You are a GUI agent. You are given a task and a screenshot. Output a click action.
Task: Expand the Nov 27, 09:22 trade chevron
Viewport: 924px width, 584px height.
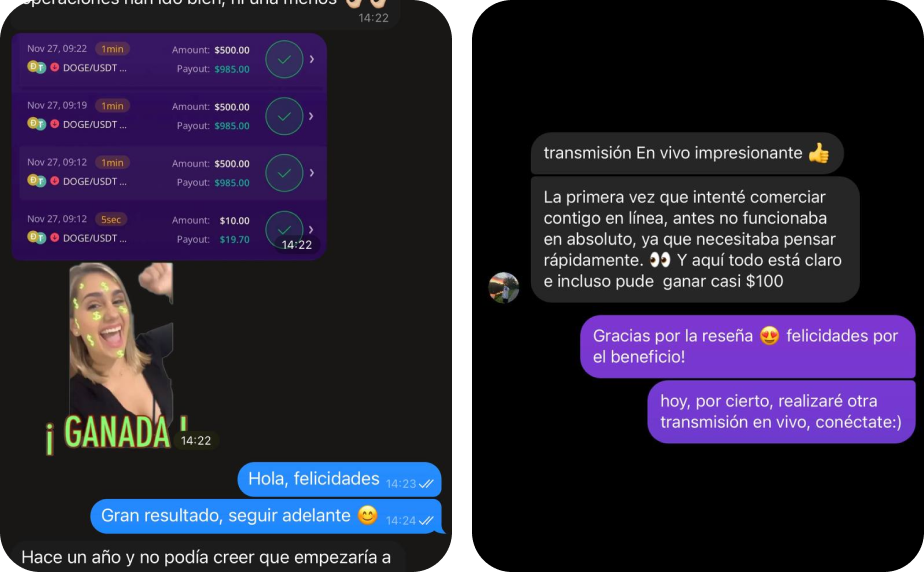pos(312,60)
